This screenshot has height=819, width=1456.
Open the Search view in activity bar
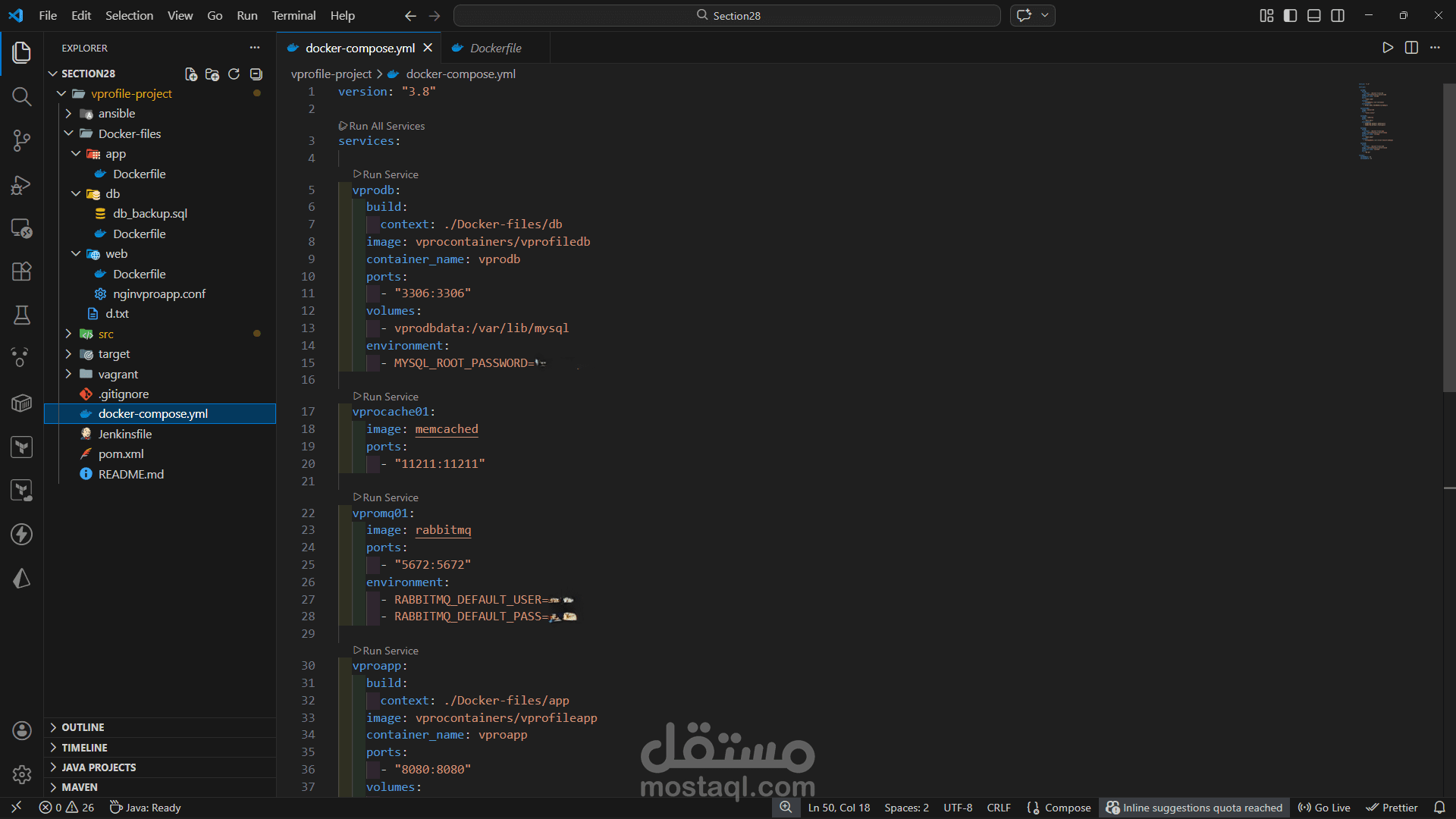pyautogui.click(x=21, y=96)
